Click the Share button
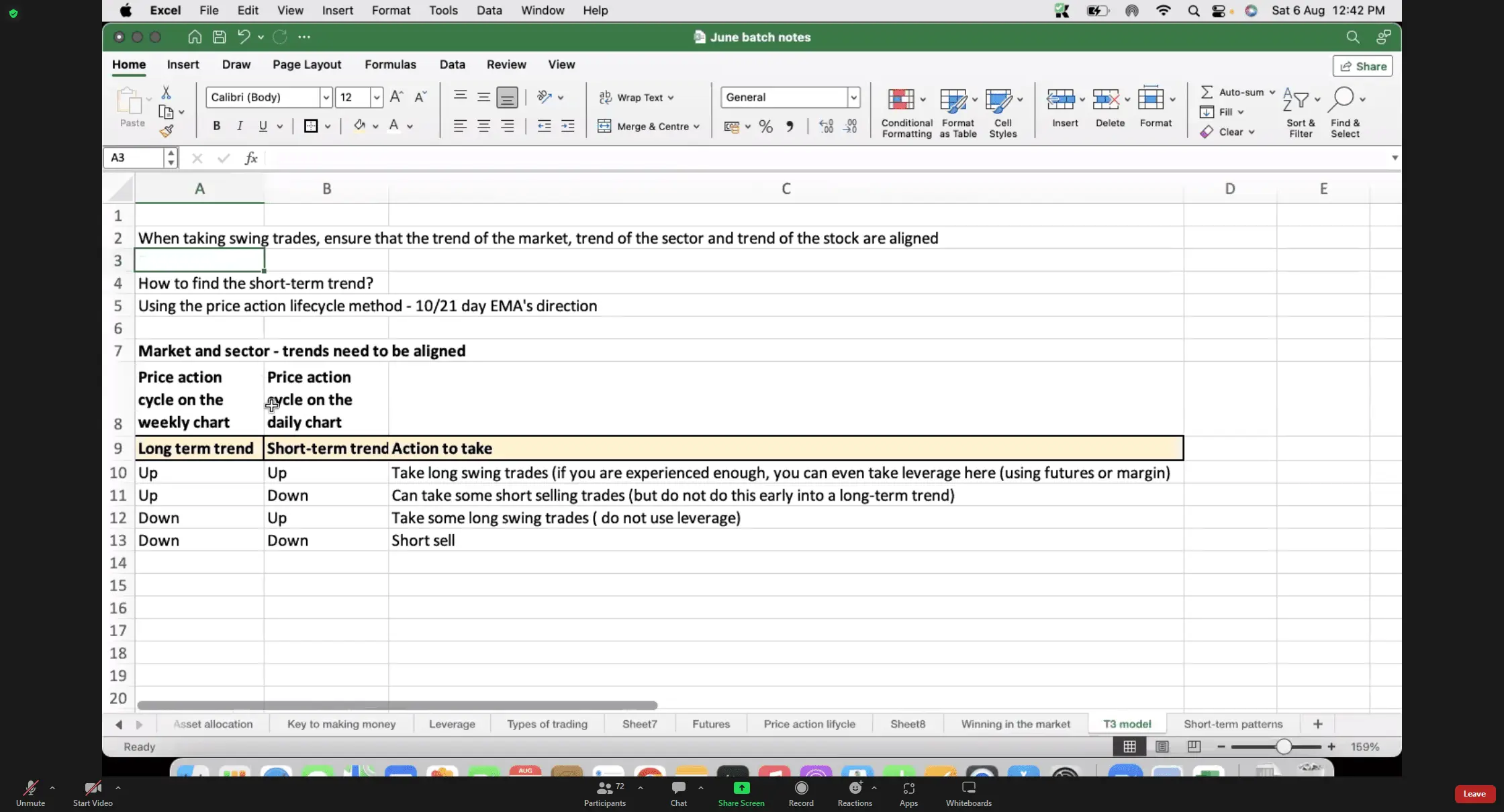Viewport: 1504px width, 812px height. point(1362,66)
